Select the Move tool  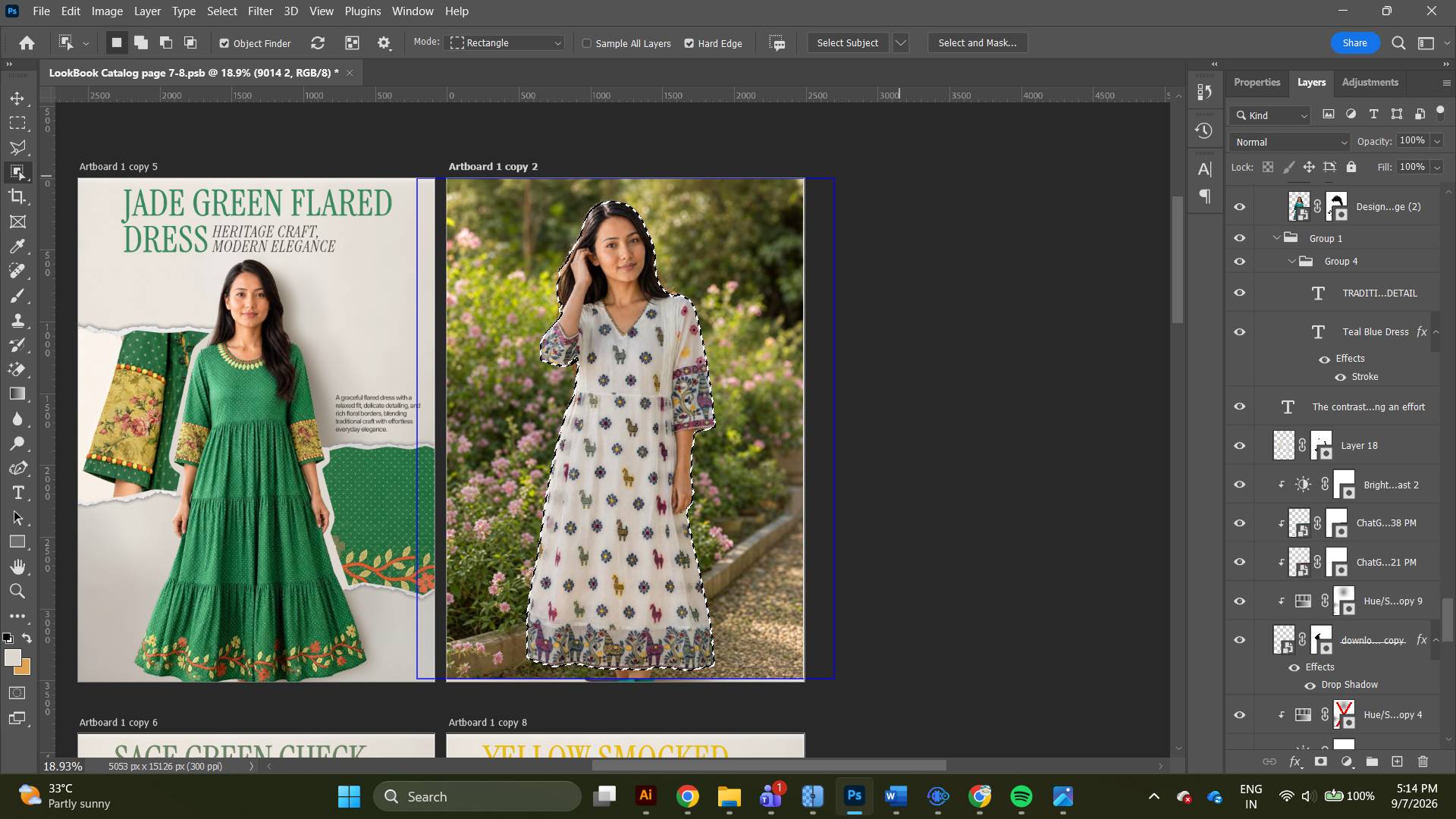17,99
